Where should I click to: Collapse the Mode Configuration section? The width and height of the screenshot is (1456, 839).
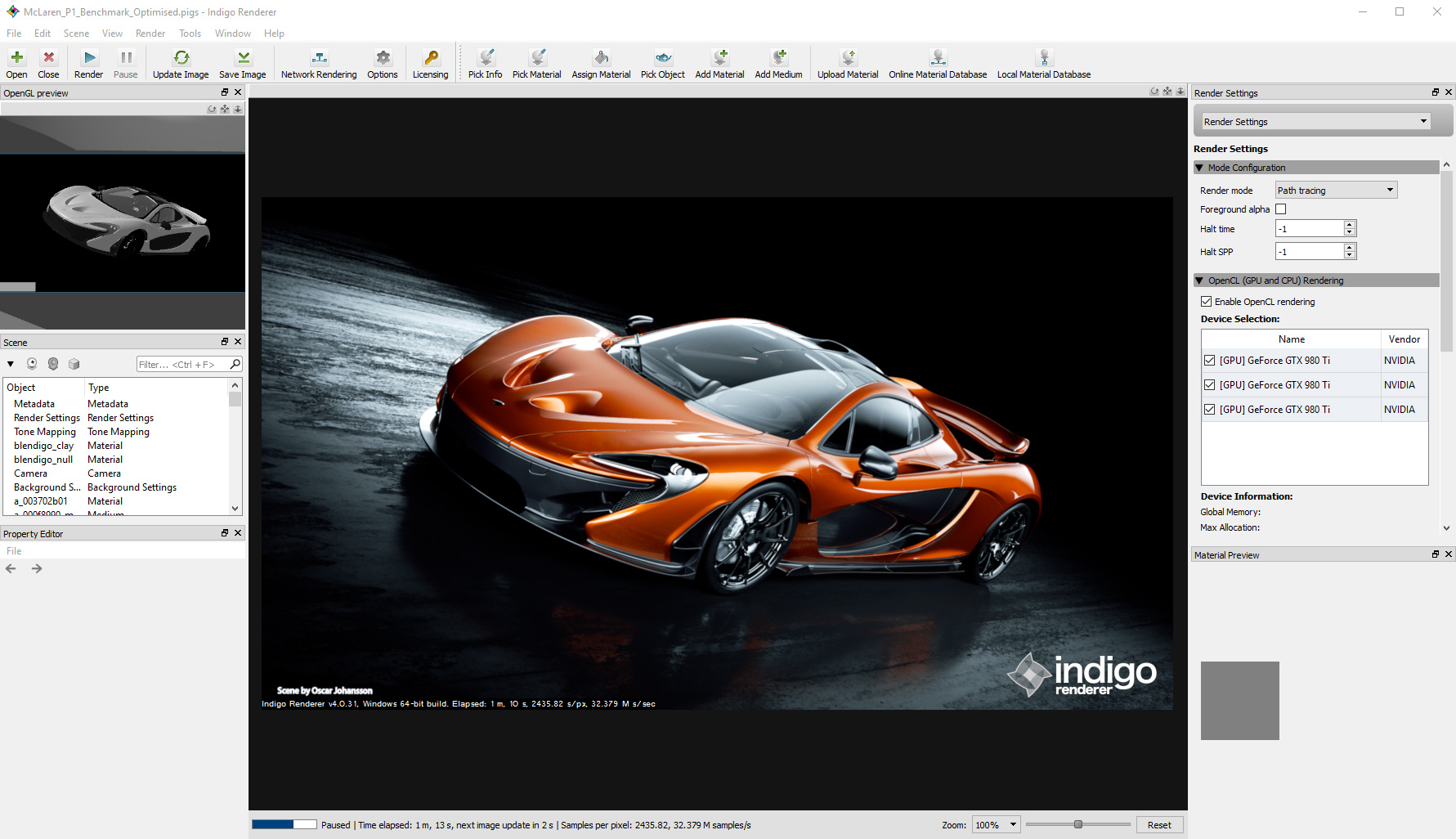(x=1199, y=168)
